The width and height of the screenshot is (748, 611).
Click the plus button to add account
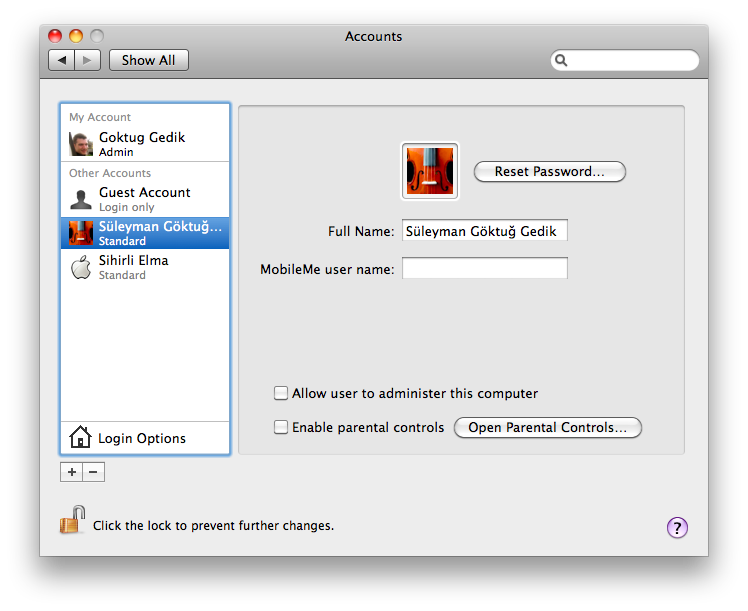(72, 472)
